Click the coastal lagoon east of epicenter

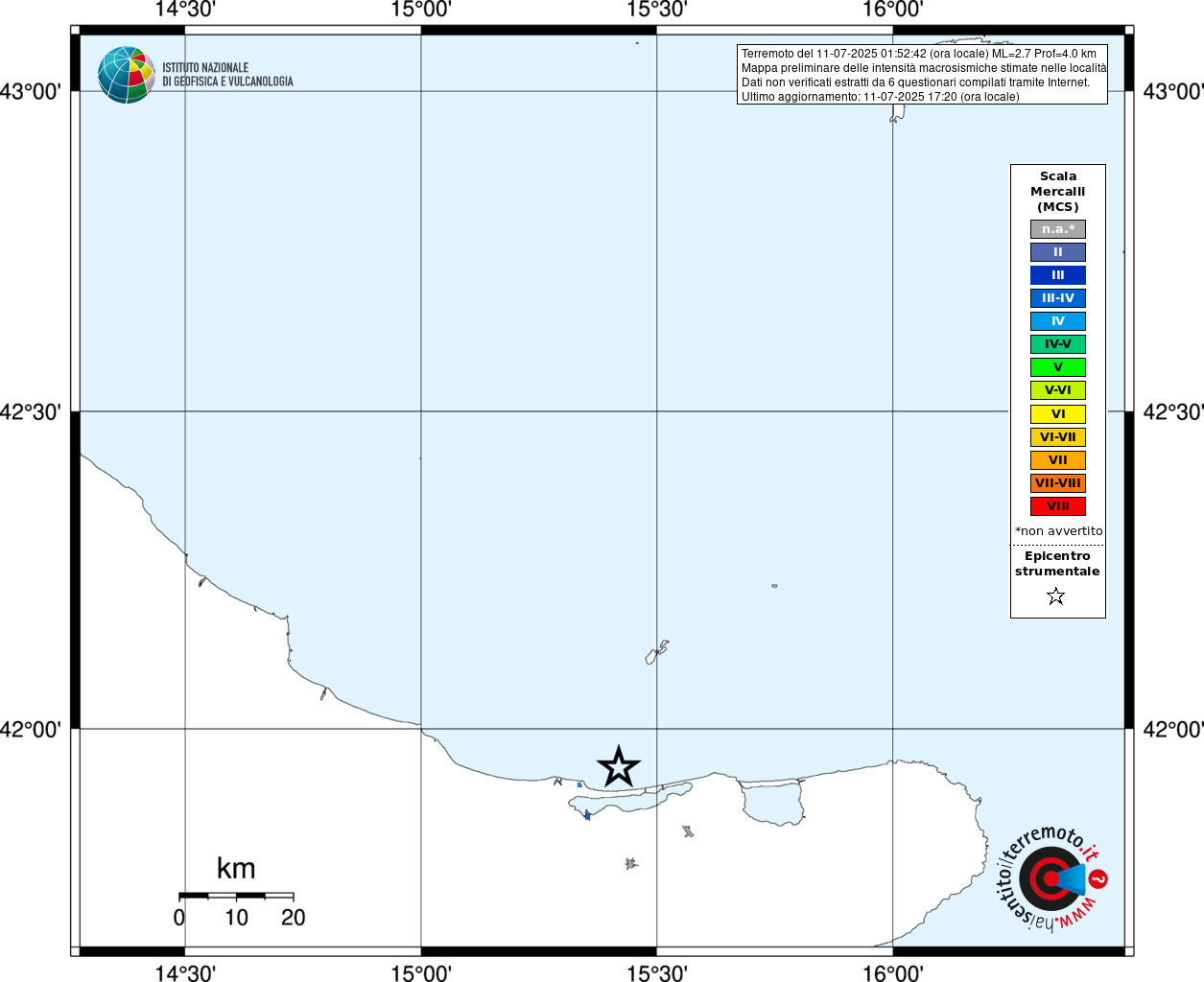coord(772,803)
